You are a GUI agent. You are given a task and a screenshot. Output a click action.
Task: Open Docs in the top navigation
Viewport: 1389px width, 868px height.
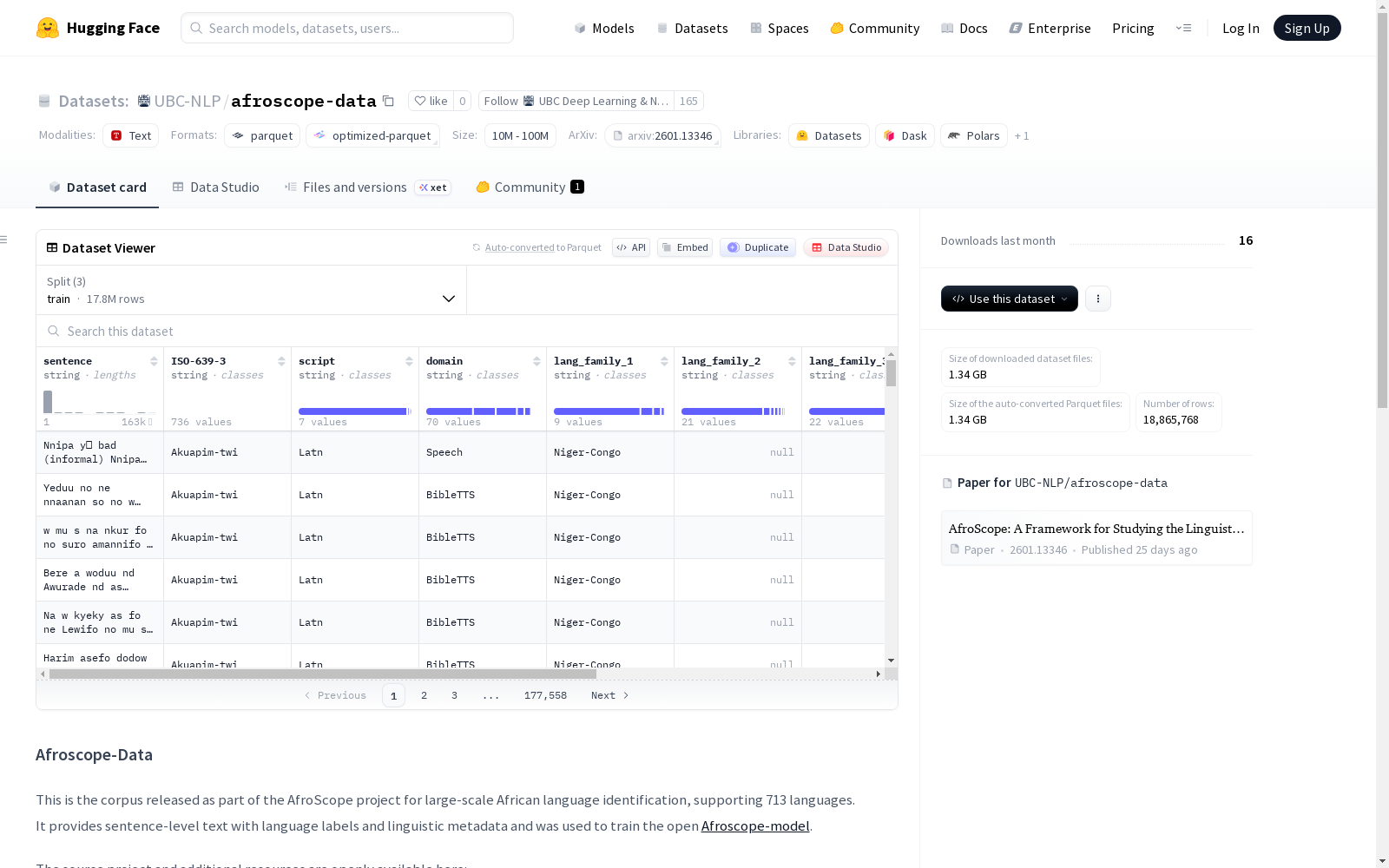click(x=964, y=28)
